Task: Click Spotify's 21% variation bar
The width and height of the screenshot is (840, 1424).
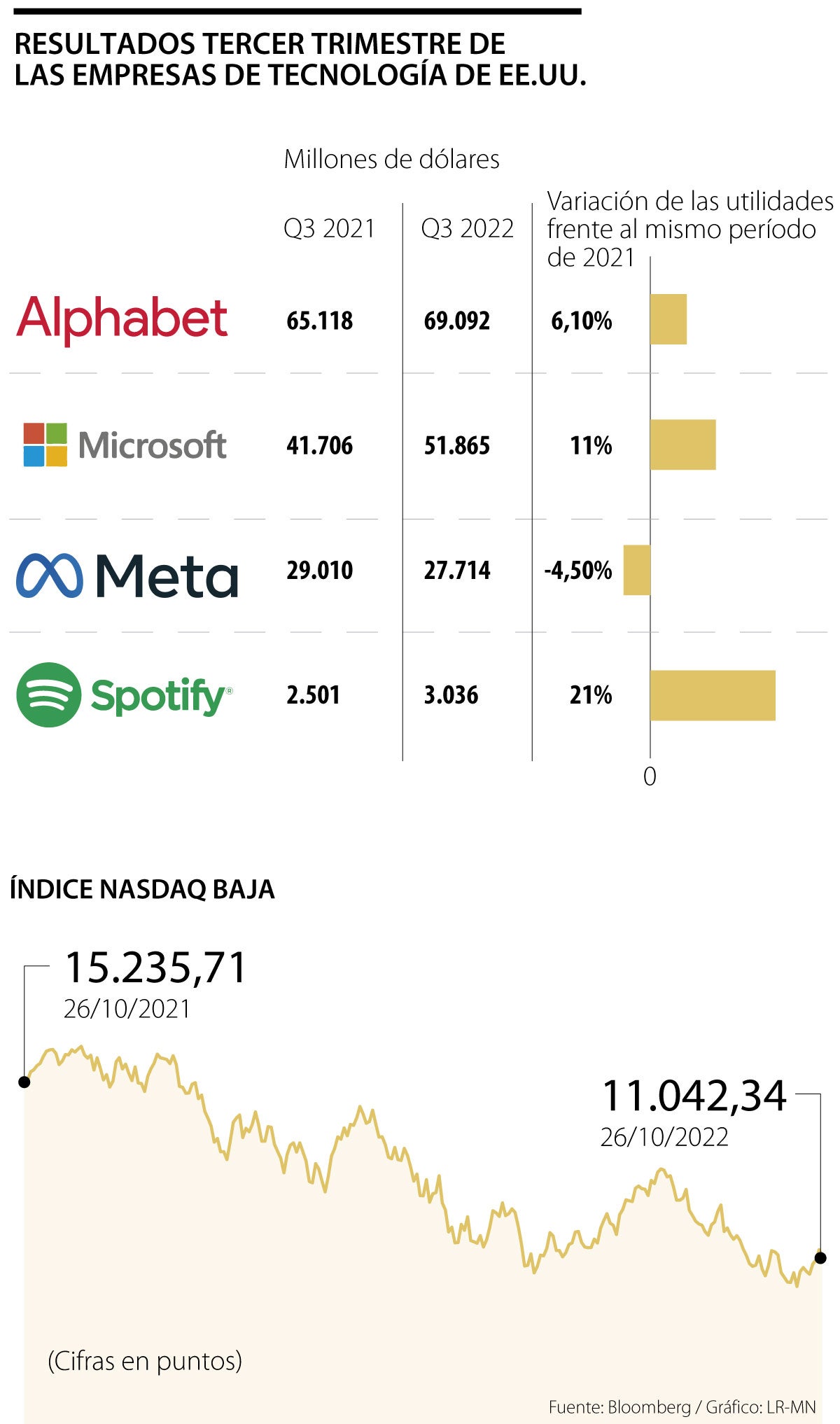Action: pos(713,695)
